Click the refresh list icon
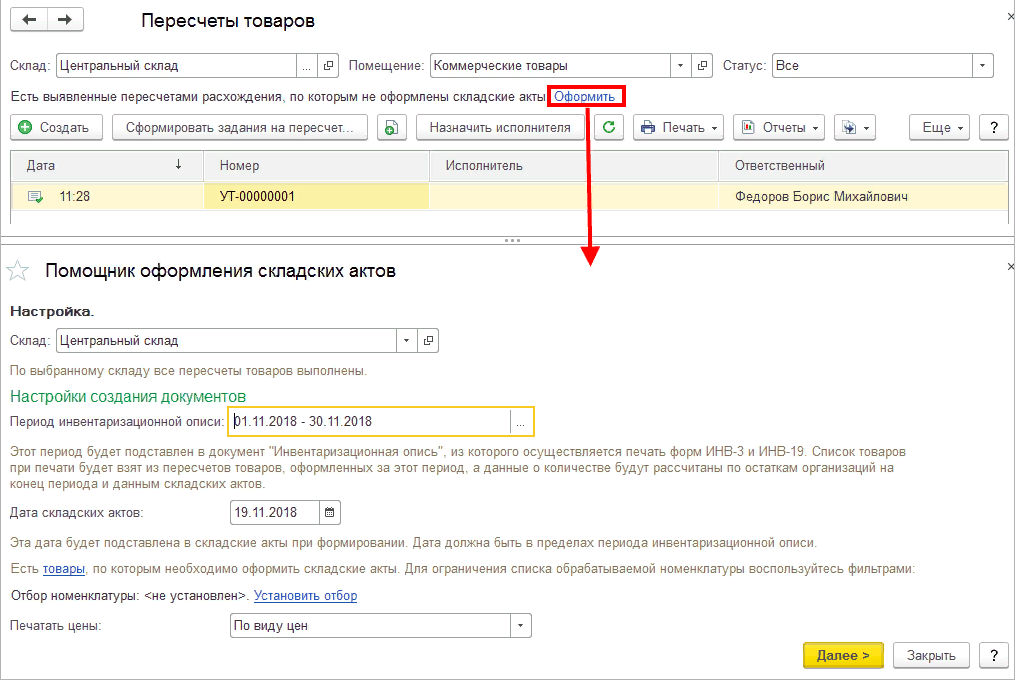 click(x=610, y=127)
